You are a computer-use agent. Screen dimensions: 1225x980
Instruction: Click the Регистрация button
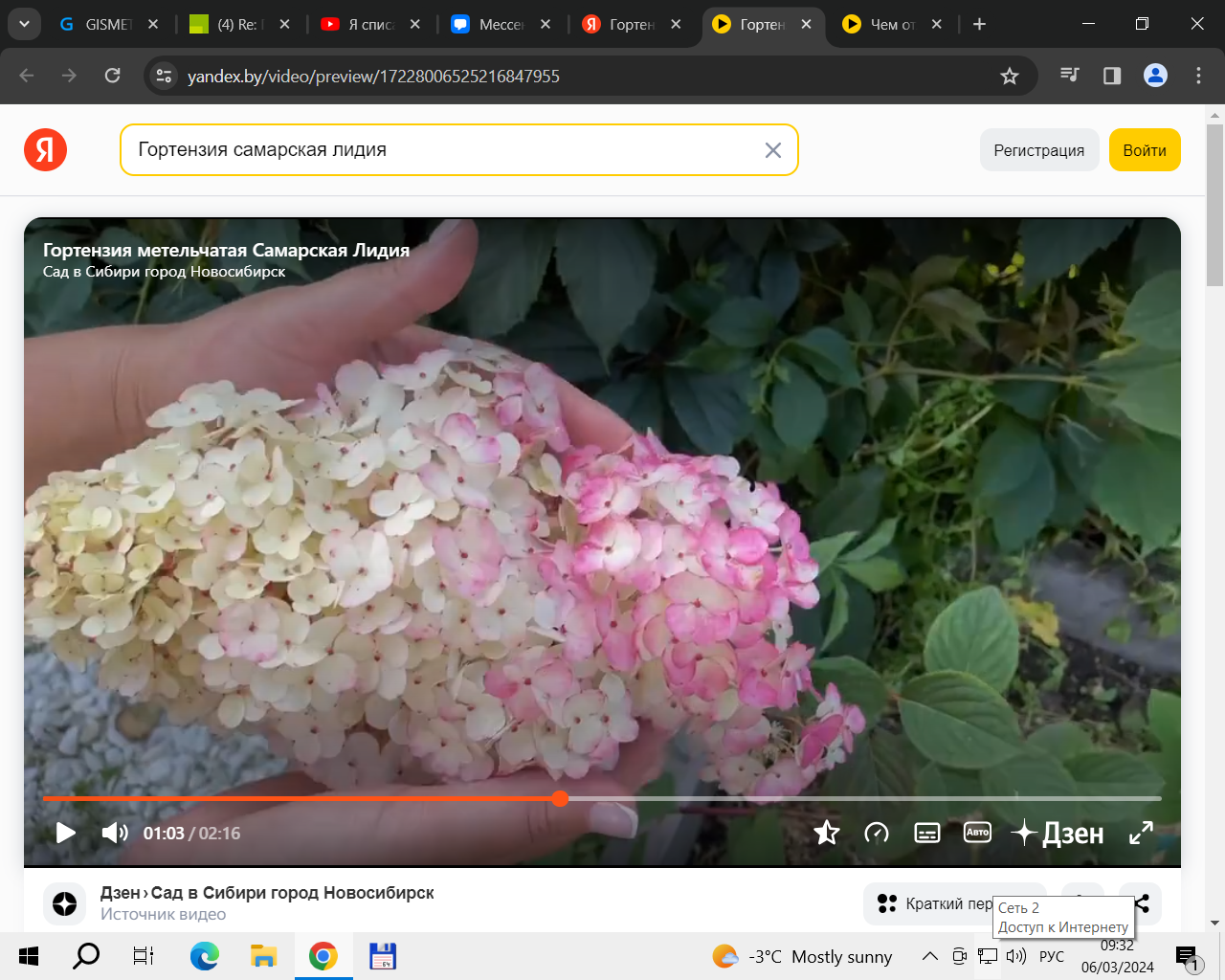(x=1038, y=150)
